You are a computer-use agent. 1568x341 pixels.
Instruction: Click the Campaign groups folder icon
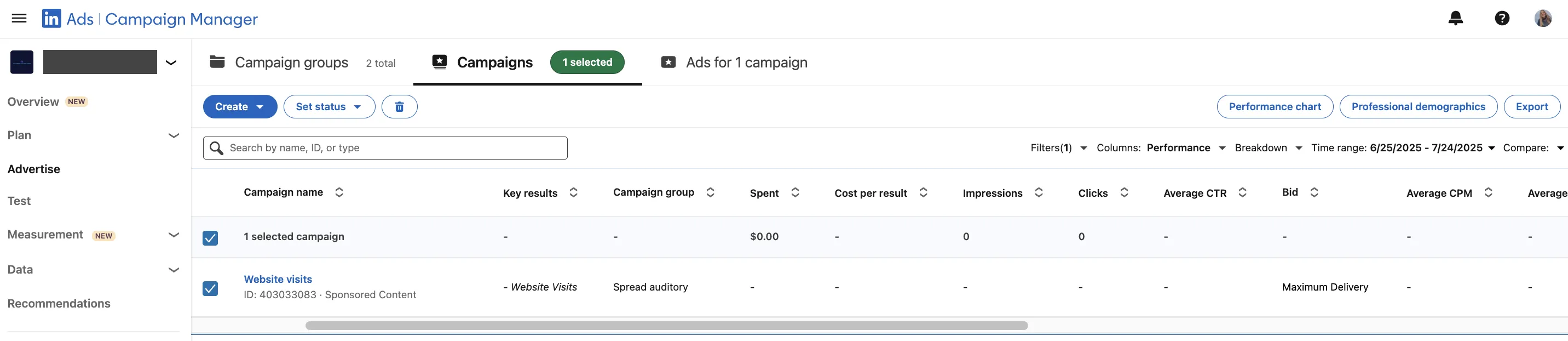[x=217, y=61]
